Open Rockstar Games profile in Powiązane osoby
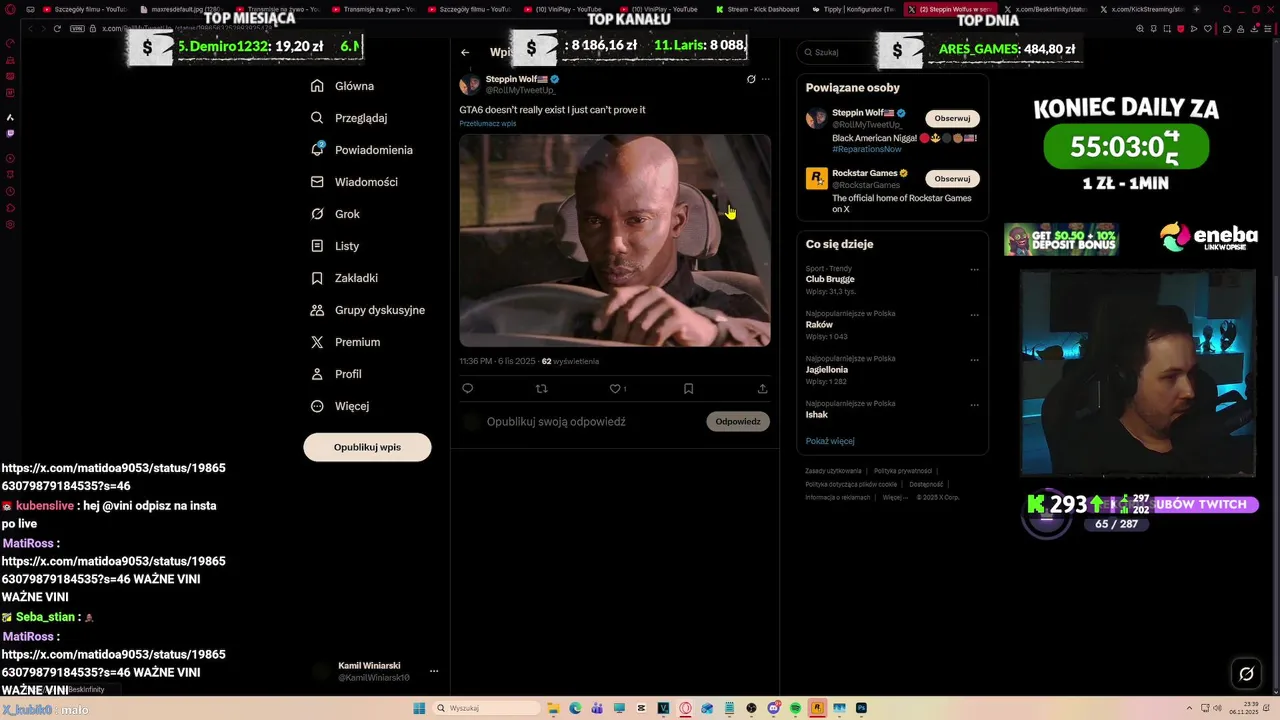The image size is (1280, 720). pos(864,173)
